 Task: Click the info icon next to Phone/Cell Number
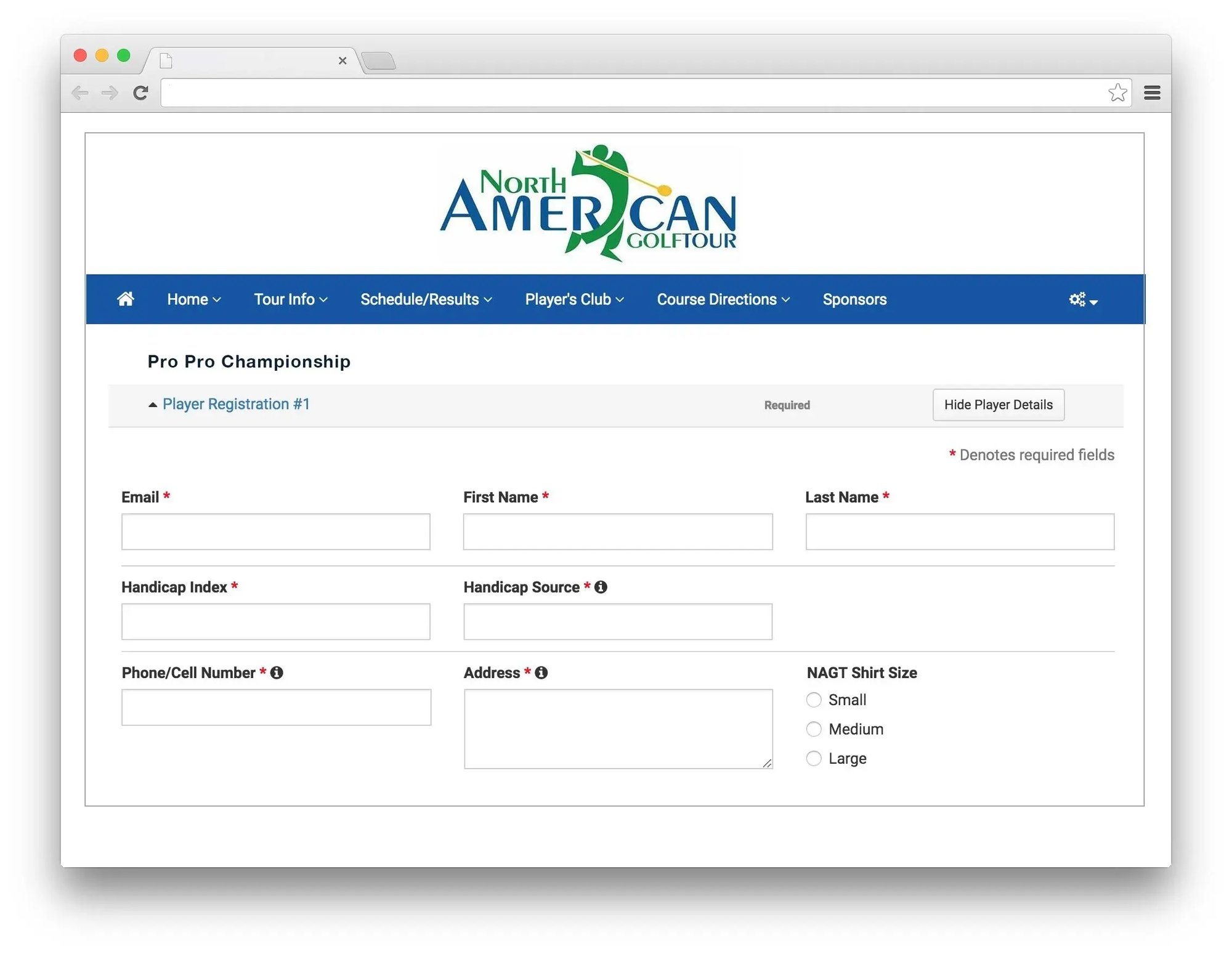click(278, 672)
